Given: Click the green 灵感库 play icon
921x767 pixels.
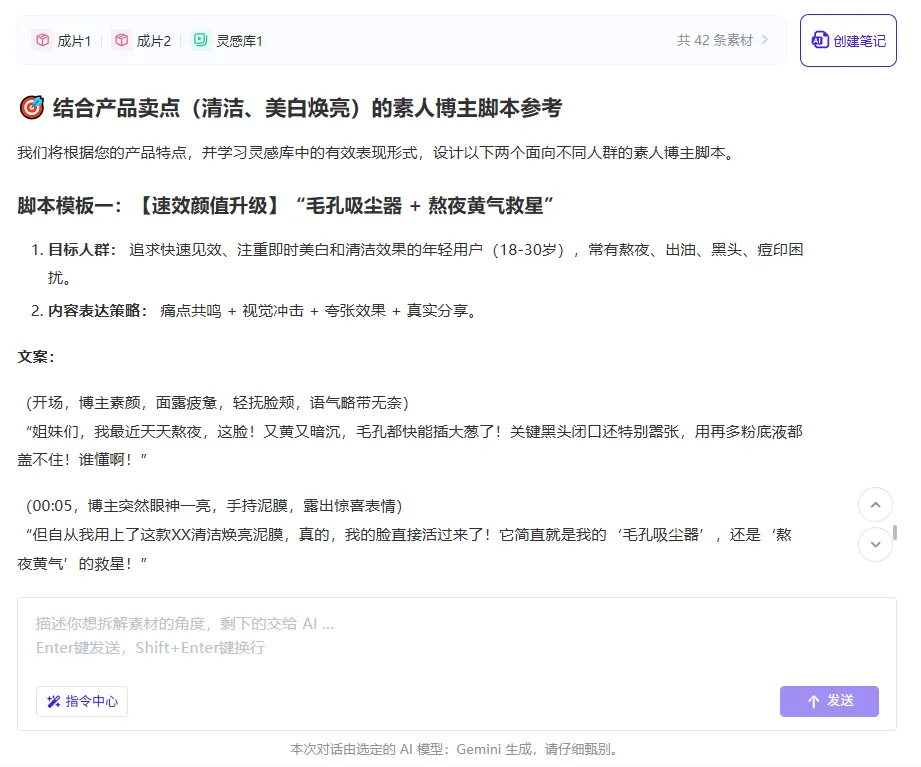Looking at the screenshot, I should pos(201,40).
